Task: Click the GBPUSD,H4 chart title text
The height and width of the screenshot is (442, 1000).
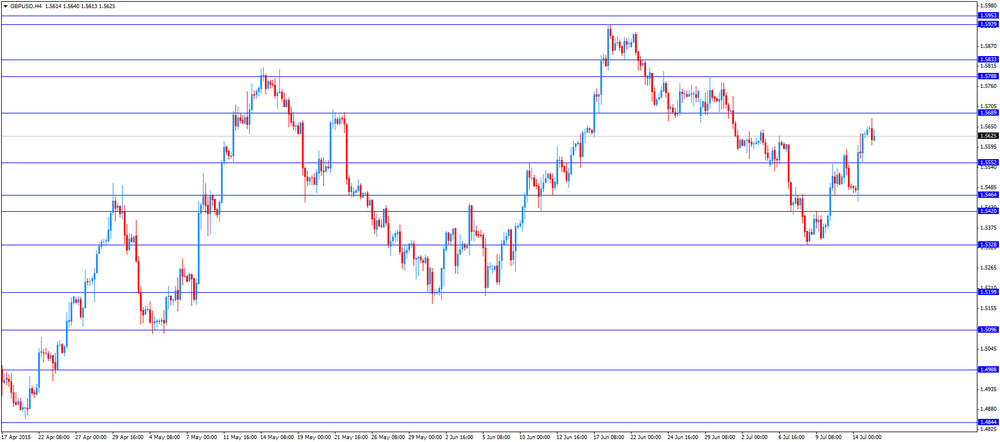Action: tap(26, 5)
